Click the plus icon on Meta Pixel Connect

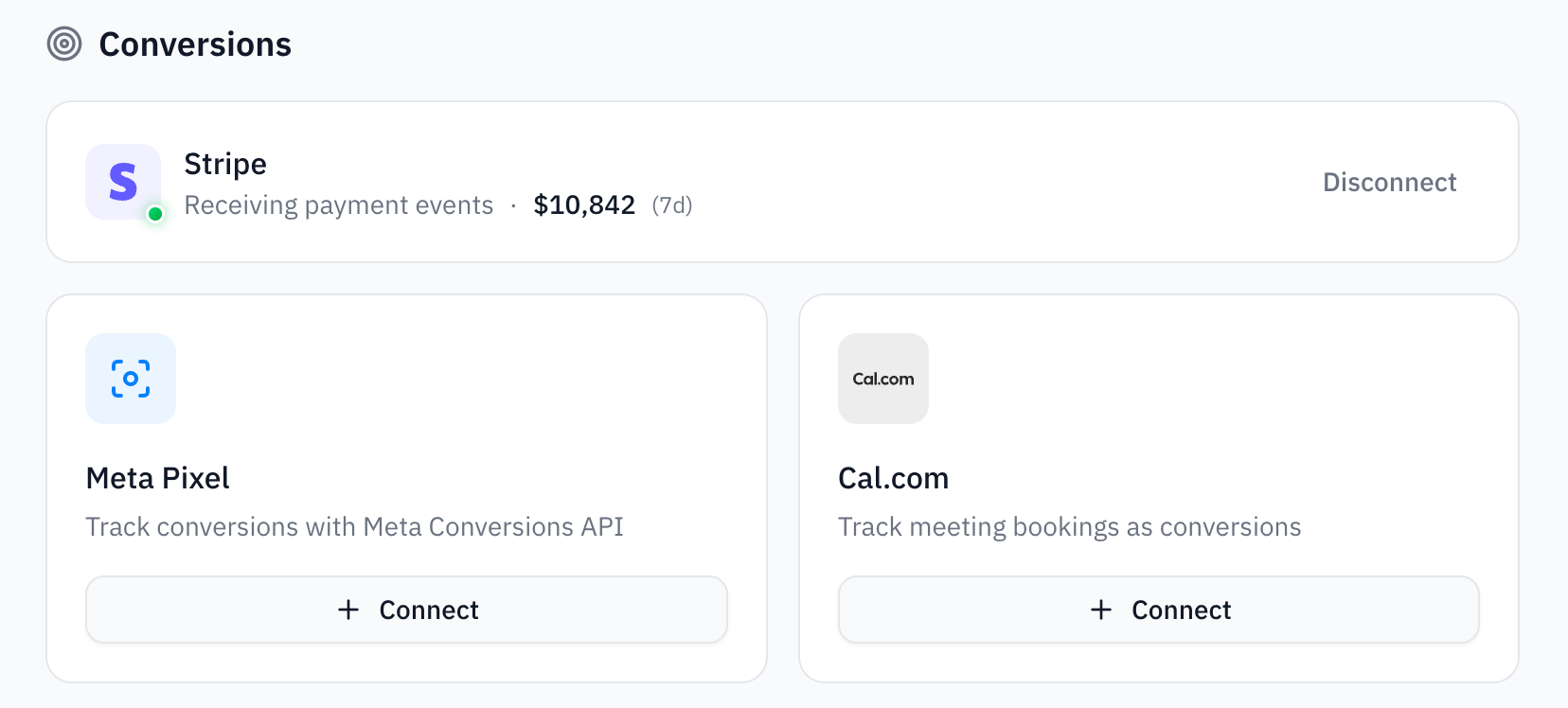click(349, 610)
